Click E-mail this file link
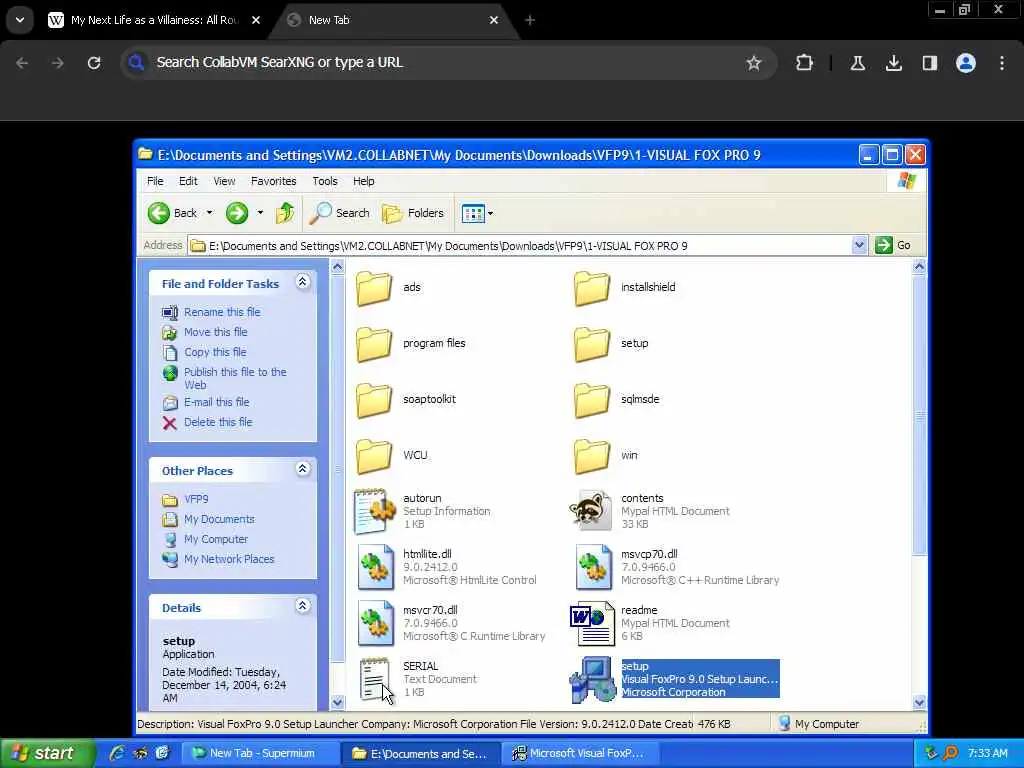This screenshot has width=1024, height=768. [216, 402]
